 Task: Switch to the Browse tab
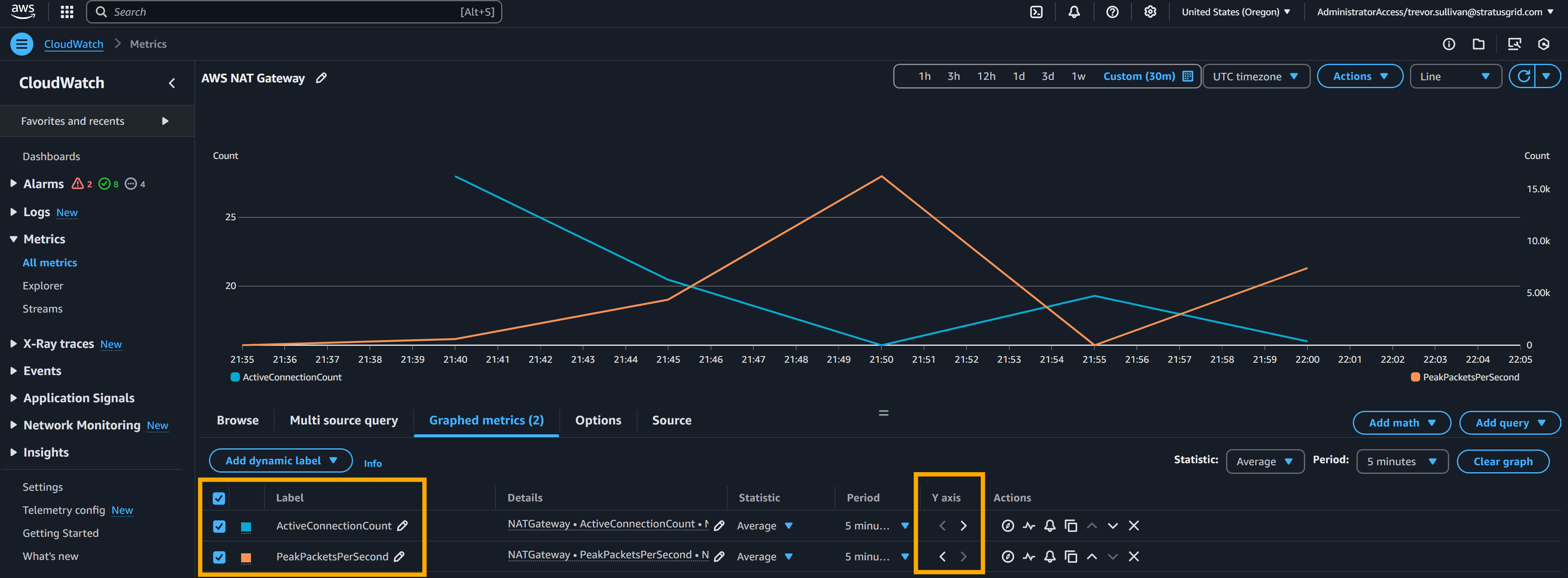pos(237,420)
